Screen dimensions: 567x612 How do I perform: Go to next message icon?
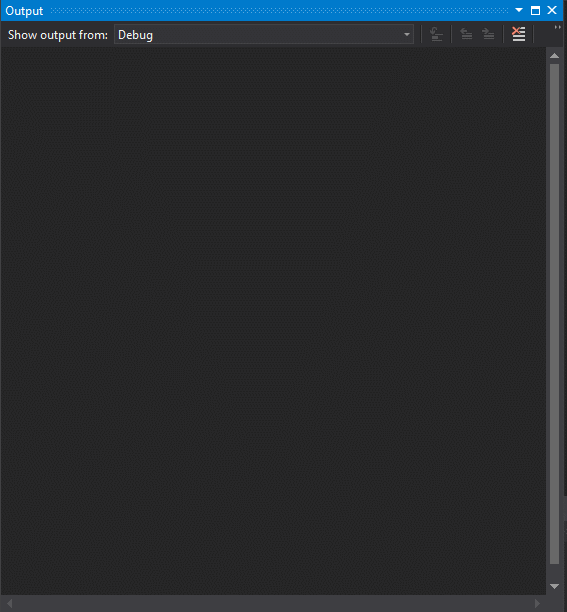[x=488, y=34]
